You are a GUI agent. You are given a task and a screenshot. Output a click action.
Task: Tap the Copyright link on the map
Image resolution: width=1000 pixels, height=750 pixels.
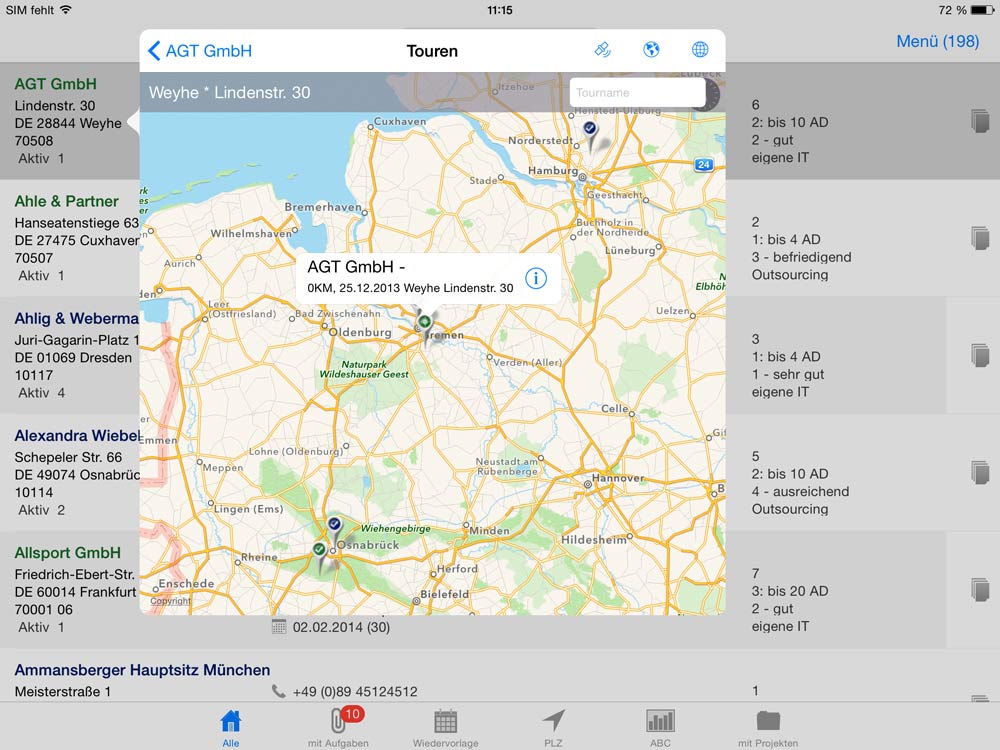click(170, 601)
